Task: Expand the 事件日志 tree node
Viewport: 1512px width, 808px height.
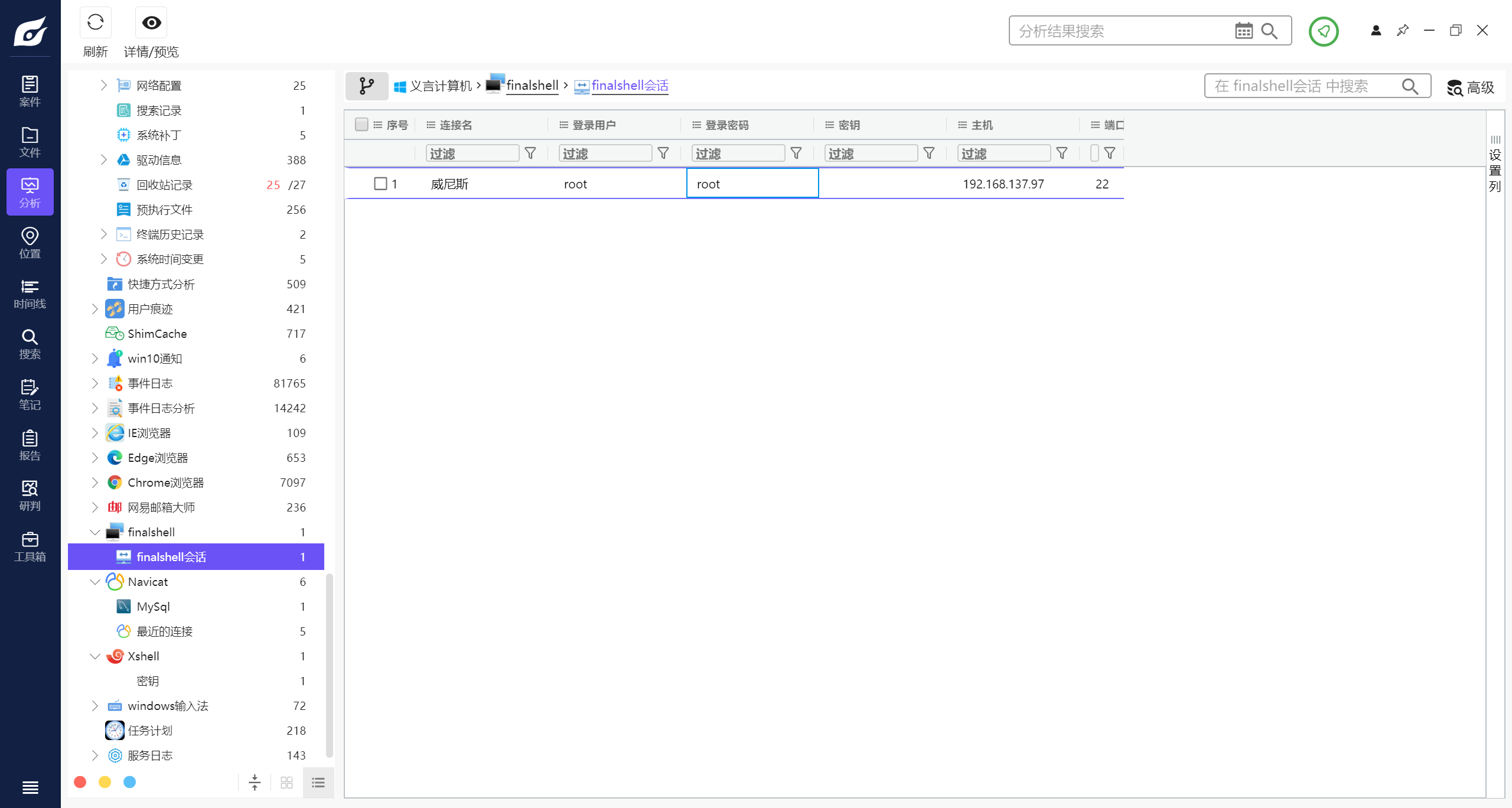Action: click(x=95, y=383)
